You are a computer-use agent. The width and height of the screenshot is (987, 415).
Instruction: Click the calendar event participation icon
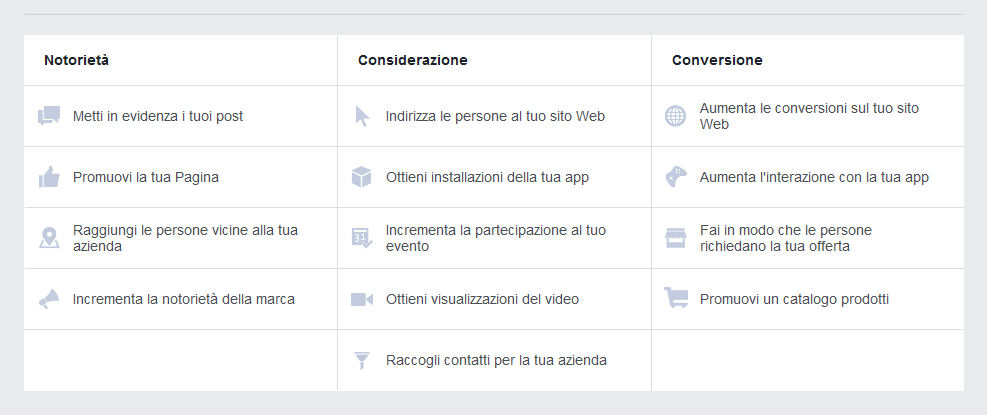[x=362, y=238]
